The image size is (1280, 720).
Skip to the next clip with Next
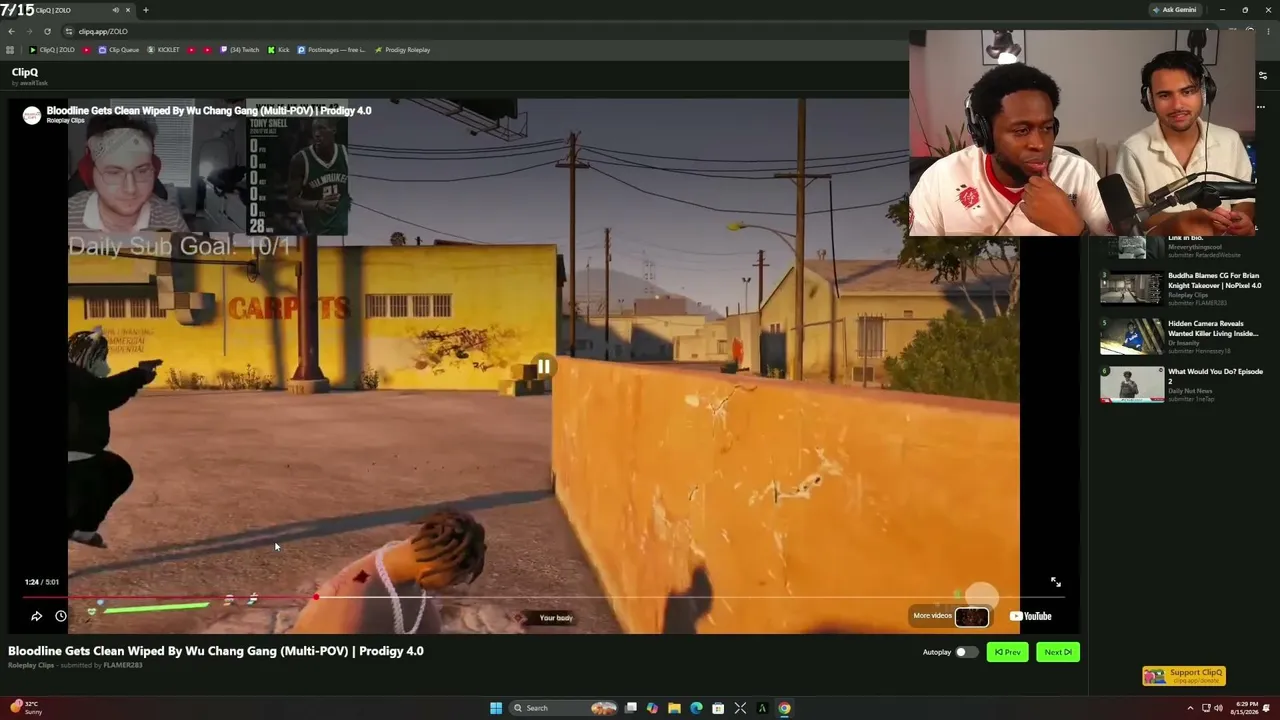tap(1058, 652)
